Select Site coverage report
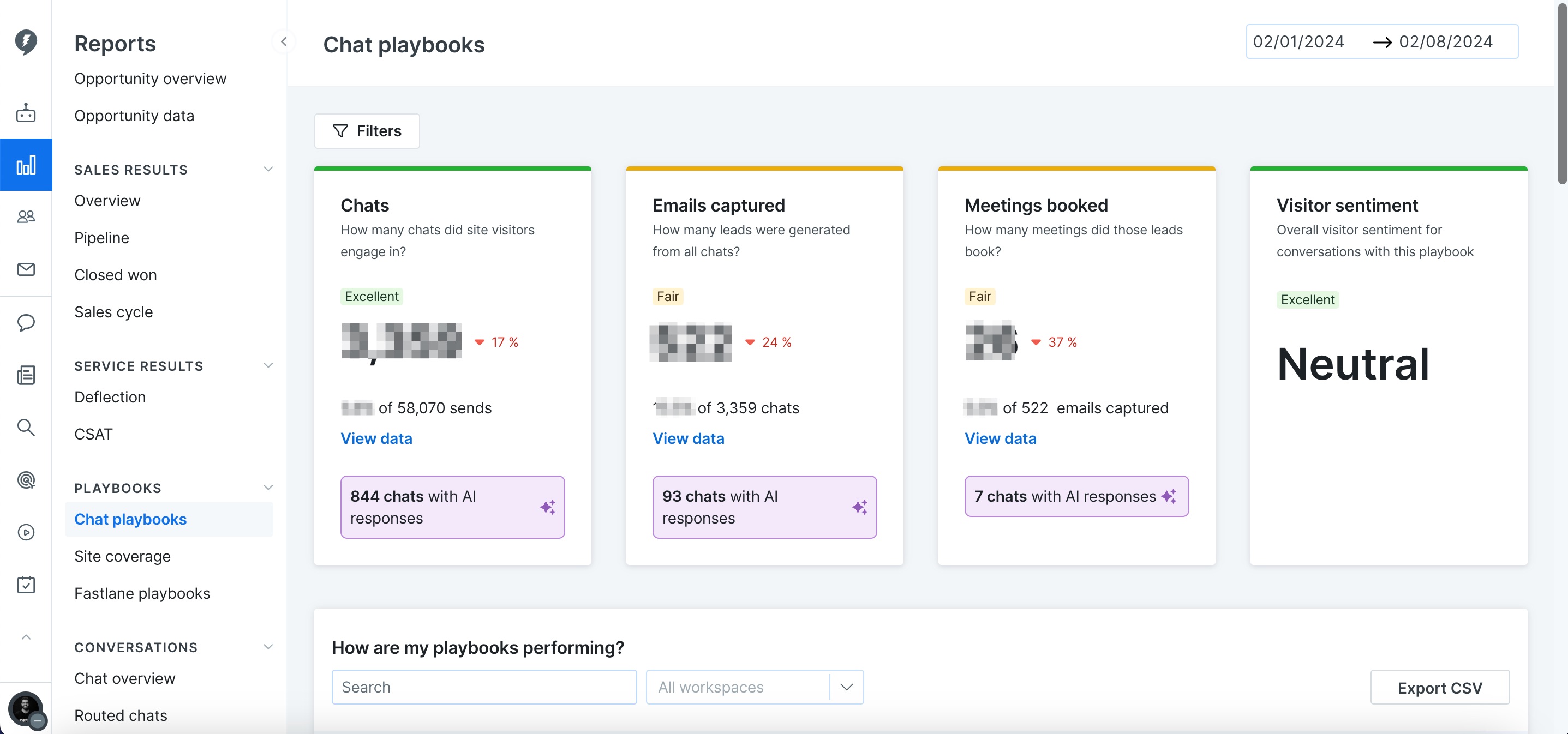The image size is (1568, 734). click(122, 556)
